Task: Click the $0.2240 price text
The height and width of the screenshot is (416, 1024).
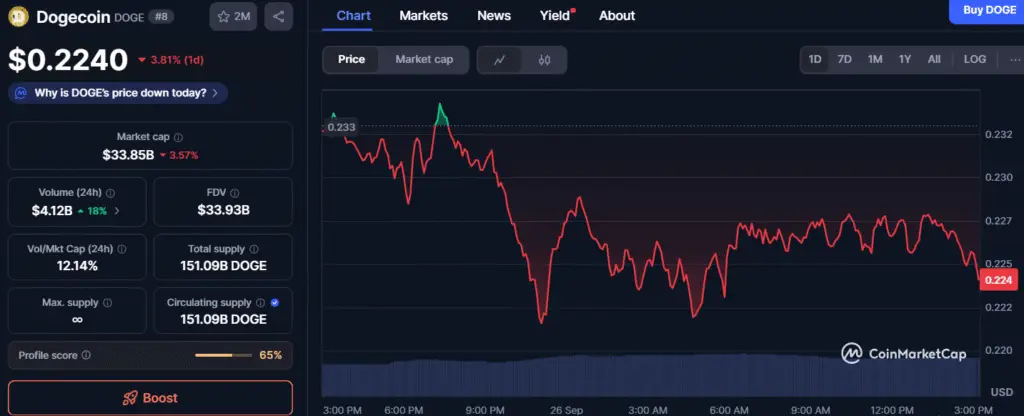Action: [x=68, y=60]
